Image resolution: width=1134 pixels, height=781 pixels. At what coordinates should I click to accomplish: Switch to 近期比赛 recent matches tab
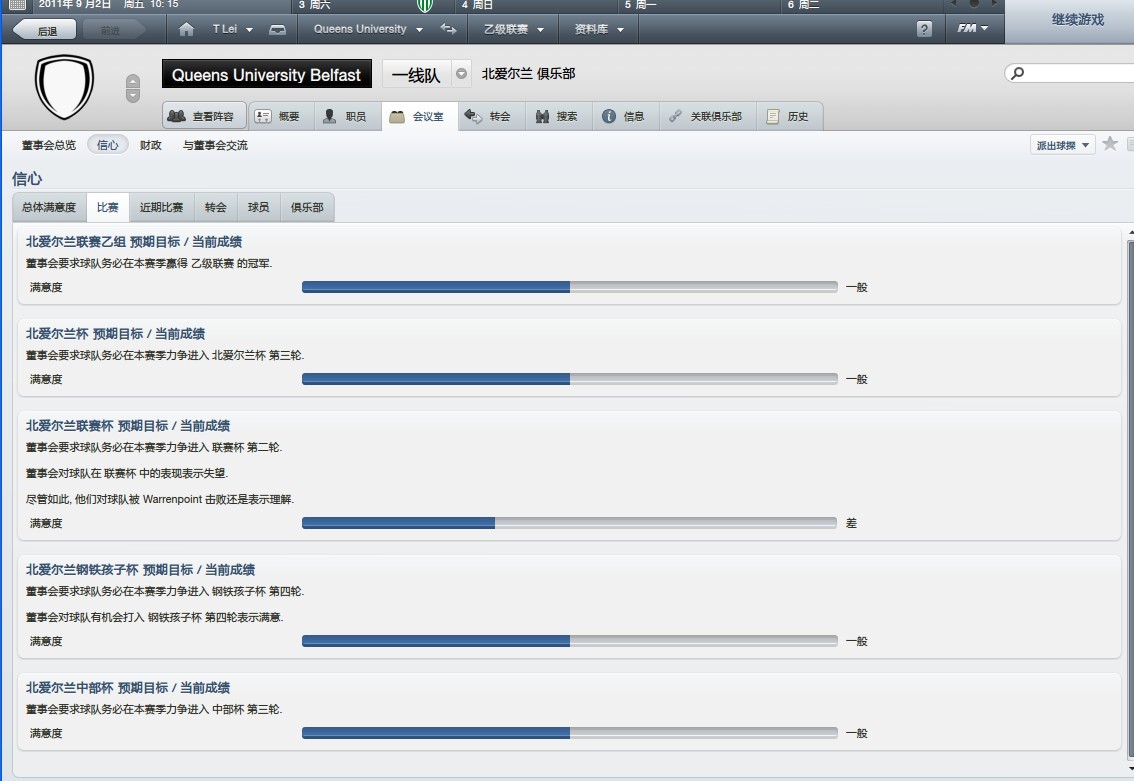(161, 208)
